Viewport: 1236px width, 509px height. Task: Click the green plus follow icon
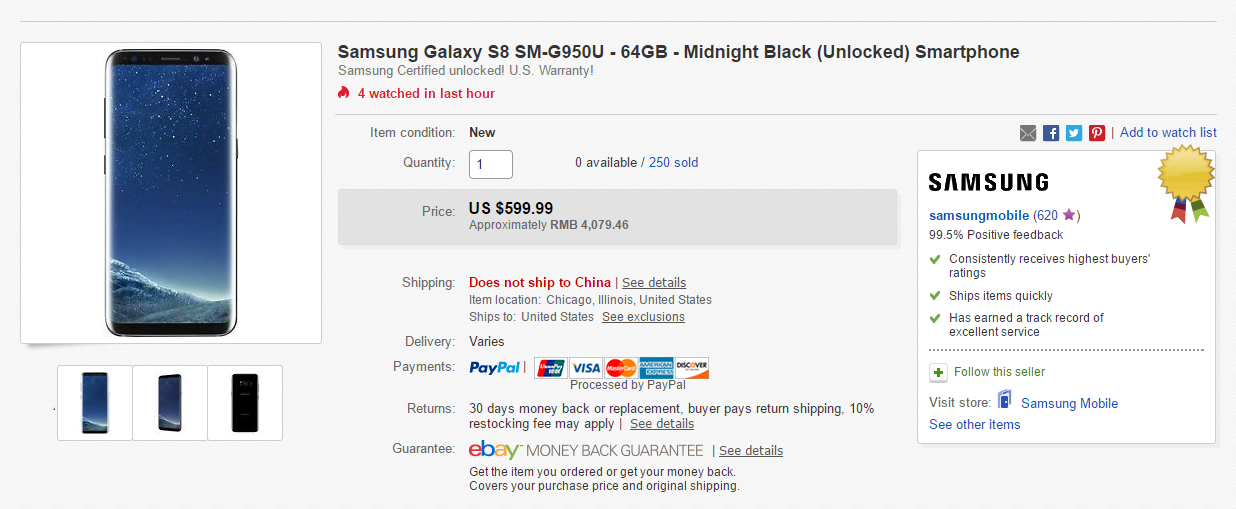click(938, 372)
